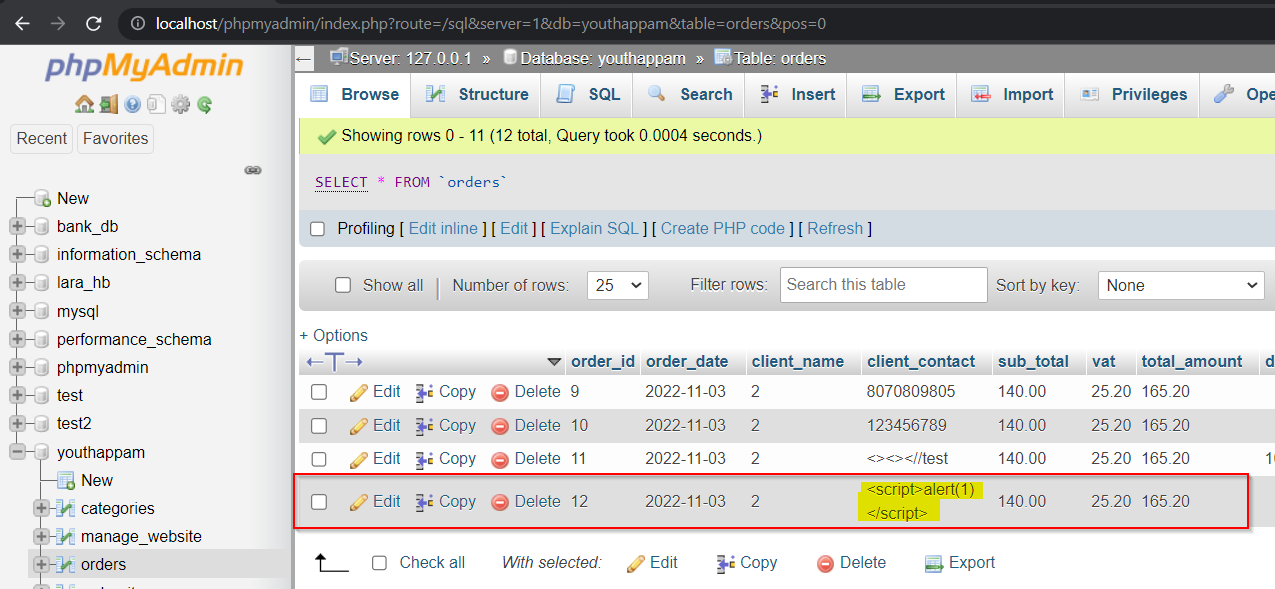The height and width of the screenshot is (589, 1275).
Task: Click red Delete icon for order 11
Action: [500, 459]
